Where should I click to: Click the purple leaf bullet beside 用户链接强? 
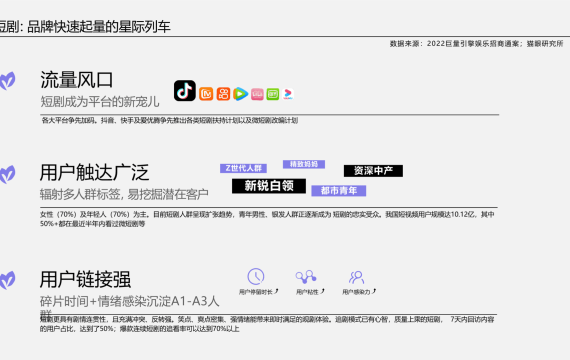[7, 280]
